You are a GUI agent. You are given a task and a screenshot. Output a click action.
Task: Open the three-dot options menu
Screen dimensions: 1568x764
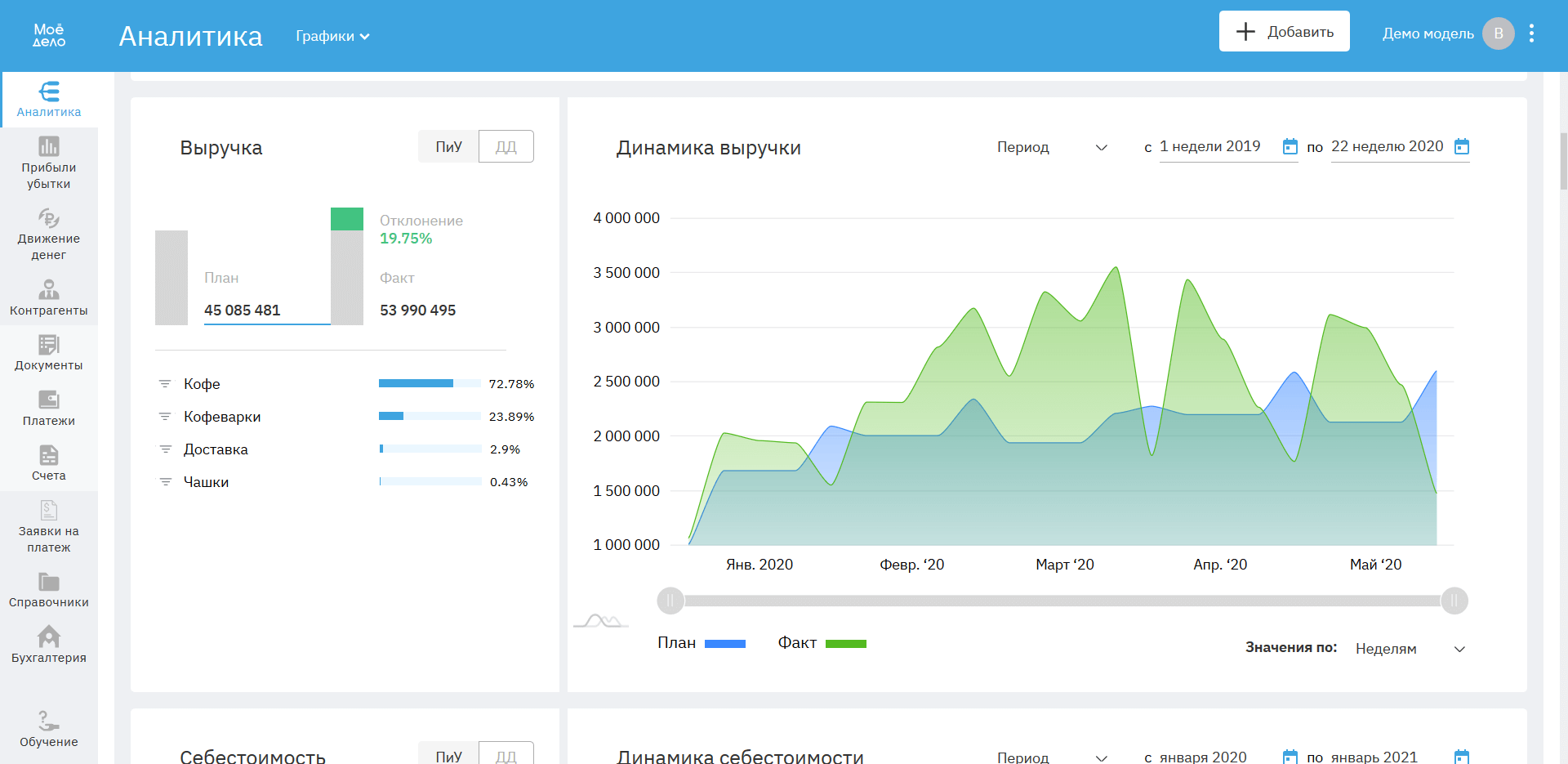(1531, 34)
